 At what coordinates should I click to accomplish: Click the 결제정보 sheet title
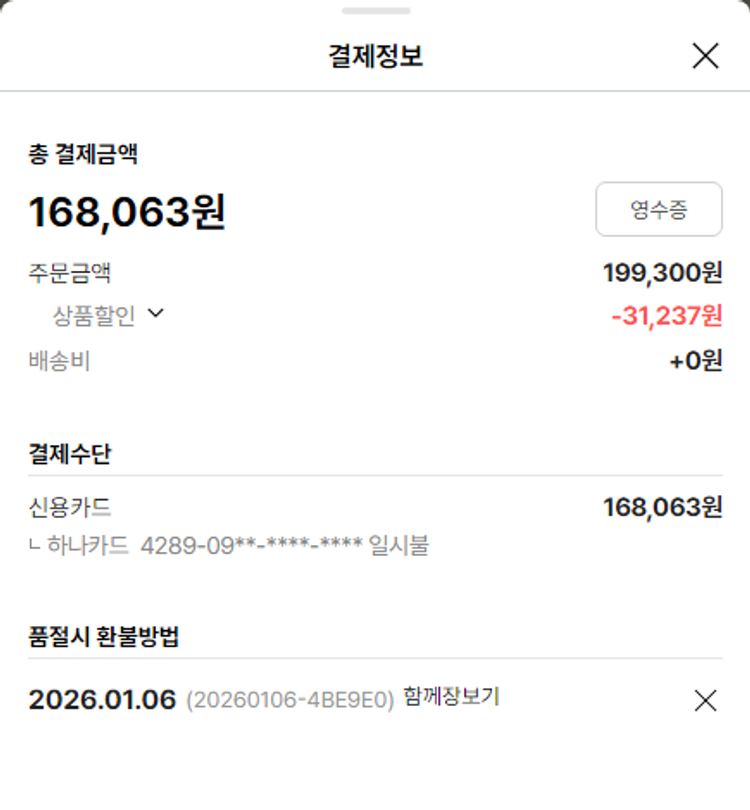coord(375,56)
